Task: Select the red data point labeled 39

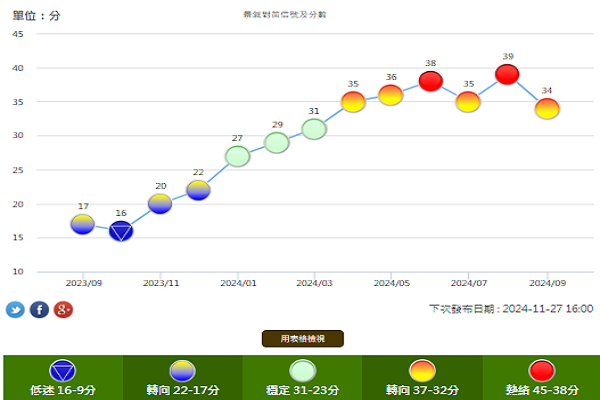Action: point(507,75)
